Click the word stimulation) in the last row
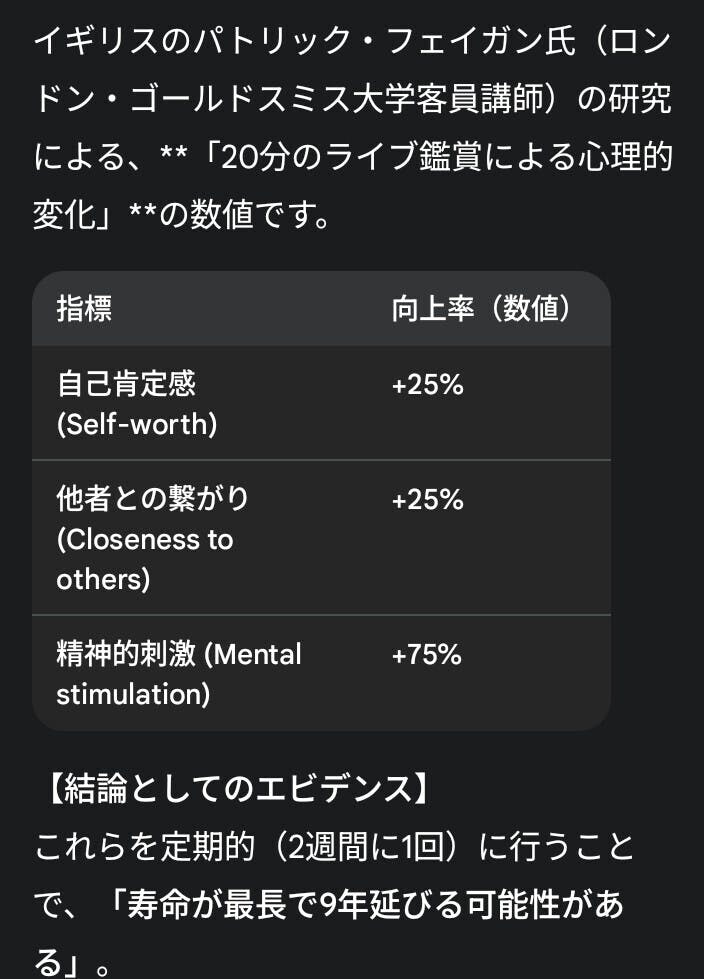This screenshot has height=979, width=704. point(133,694)
